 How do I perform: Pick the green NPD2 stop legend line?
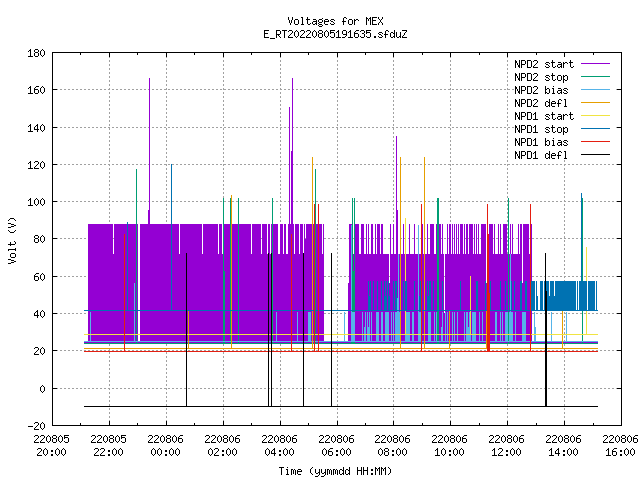coord(595,76)
